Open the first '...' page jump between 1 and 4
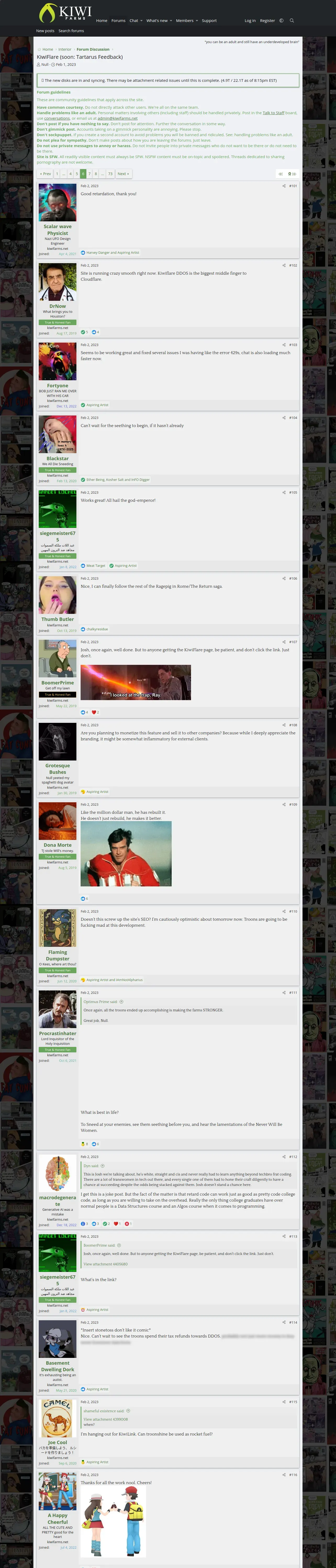336x1568 pixels. click(63, 174)
